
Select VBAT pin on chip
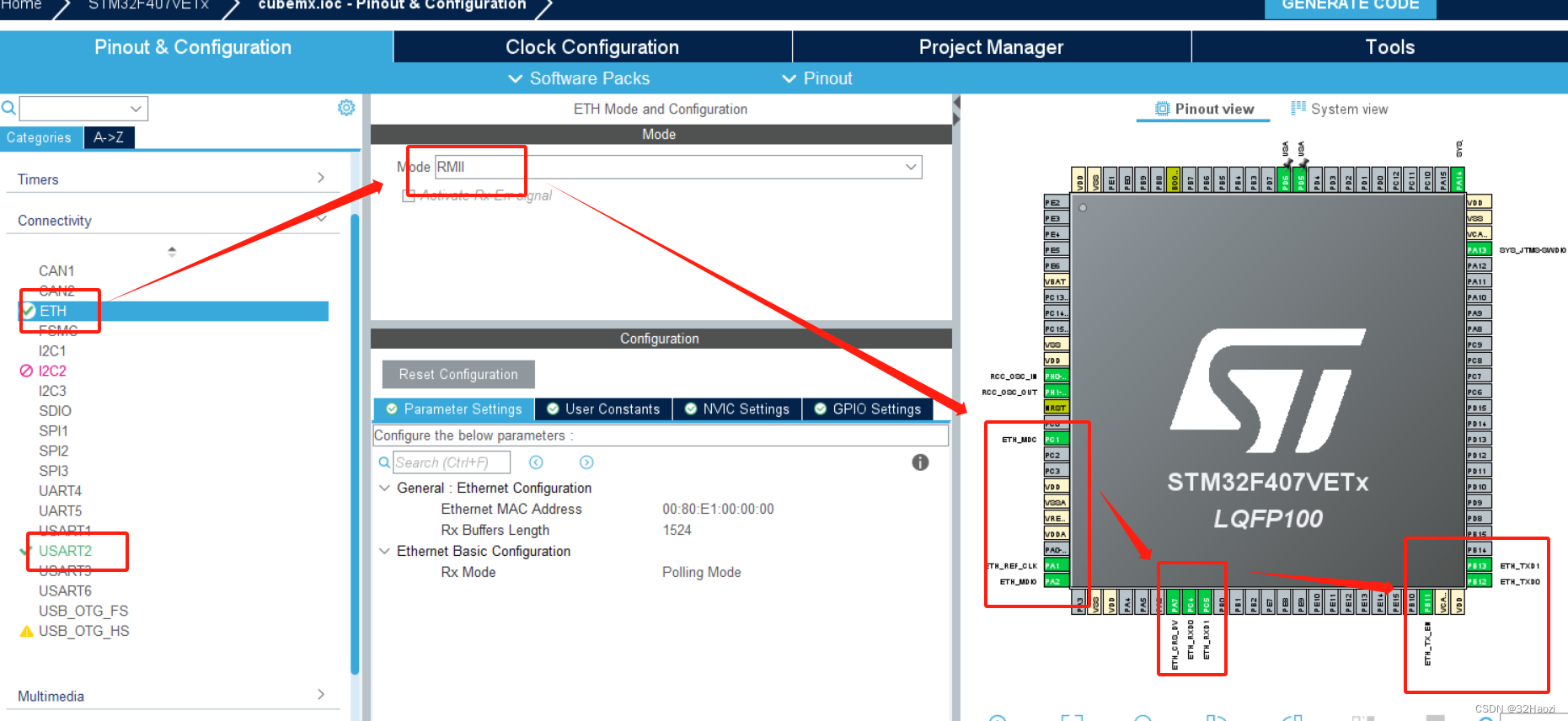[1056, 281]
